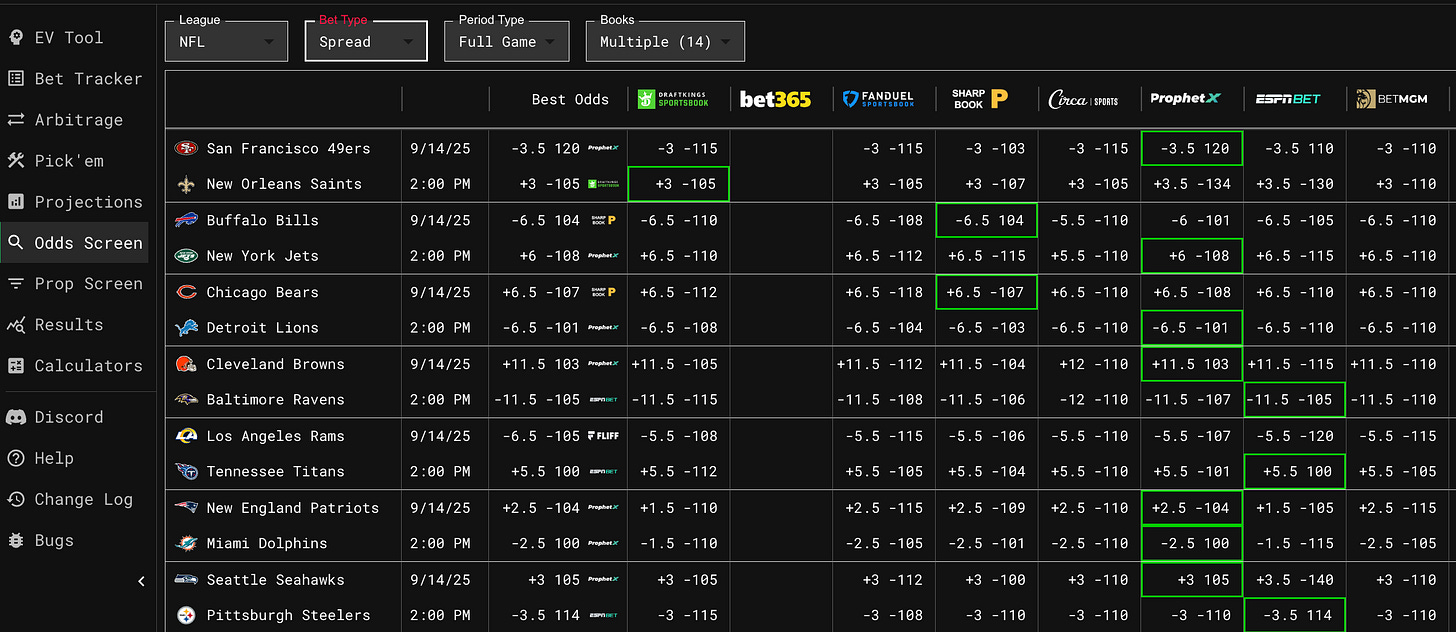Click highlighted Steelers -3.5 114 ESPN BET odds
1456x632 pixels.
point(1295,615)
